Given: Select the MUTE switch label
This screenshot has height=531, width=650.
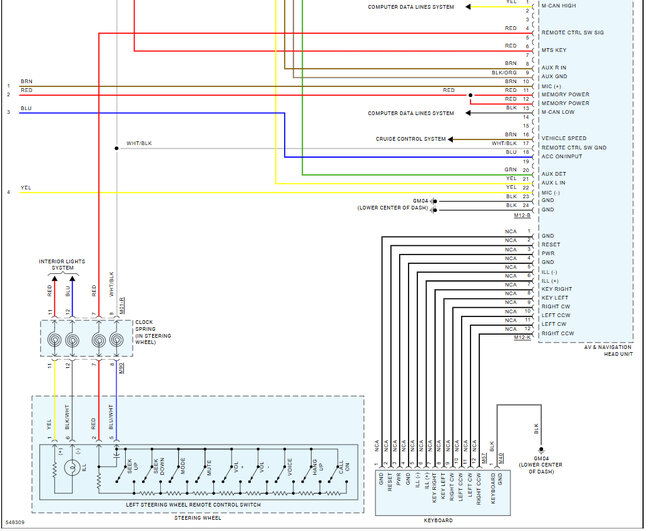Looking at the screenshot, I should click(x=209, y=468).
